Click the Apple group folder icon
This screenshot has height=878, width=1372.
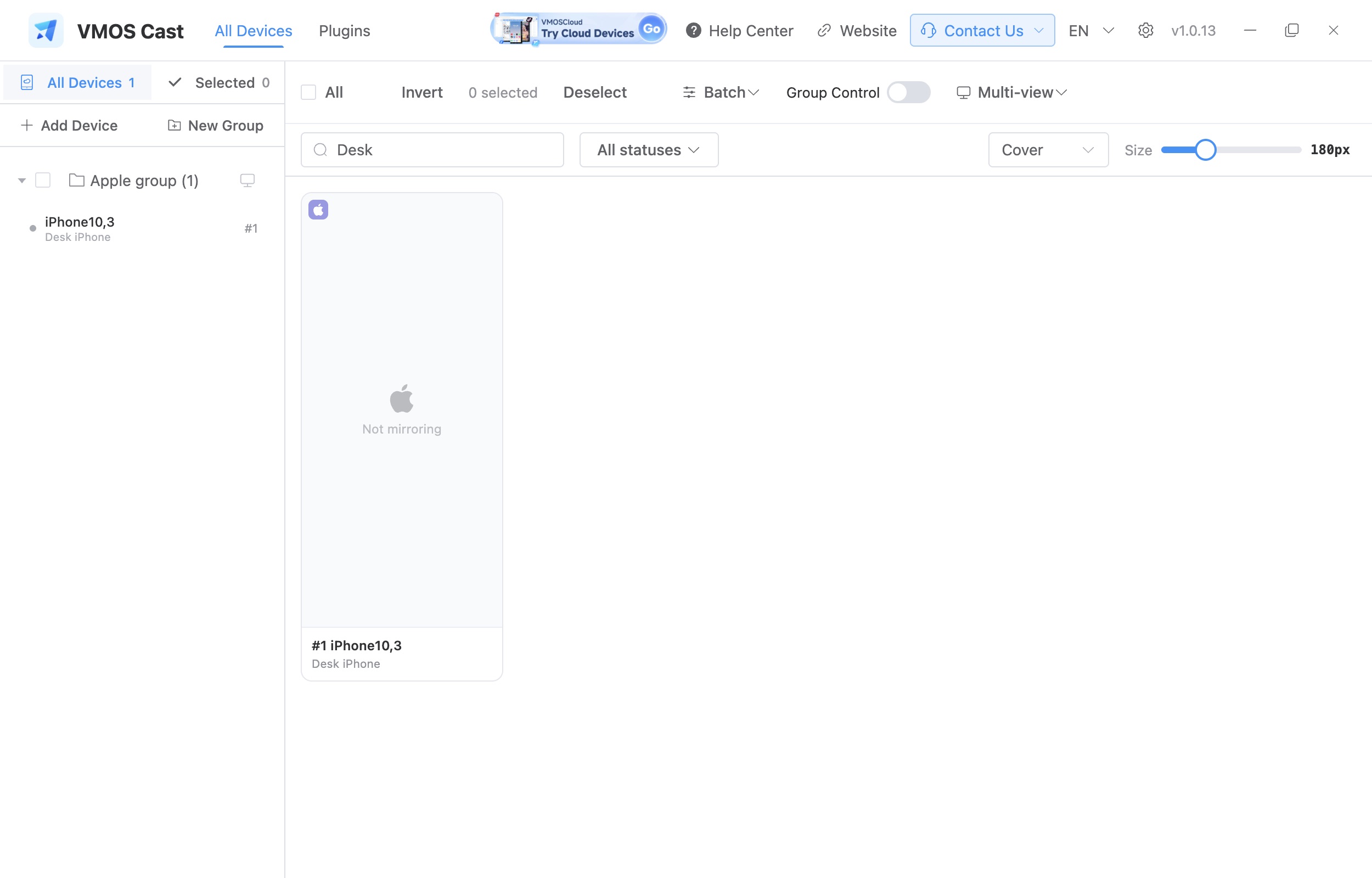point(76,180)
